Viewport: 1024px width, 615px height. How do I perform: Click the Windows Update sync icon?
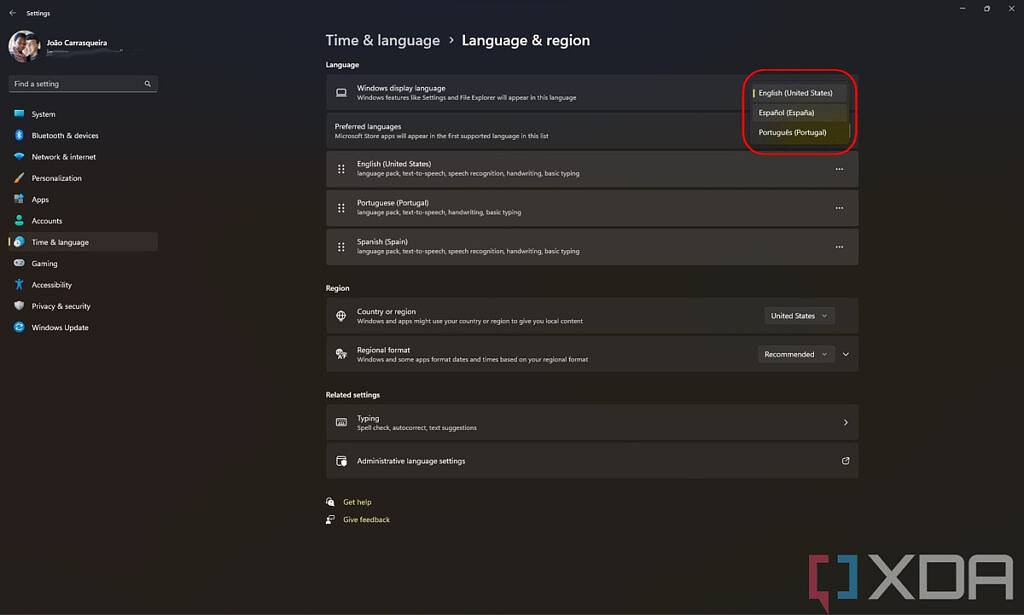click(19, 327)
